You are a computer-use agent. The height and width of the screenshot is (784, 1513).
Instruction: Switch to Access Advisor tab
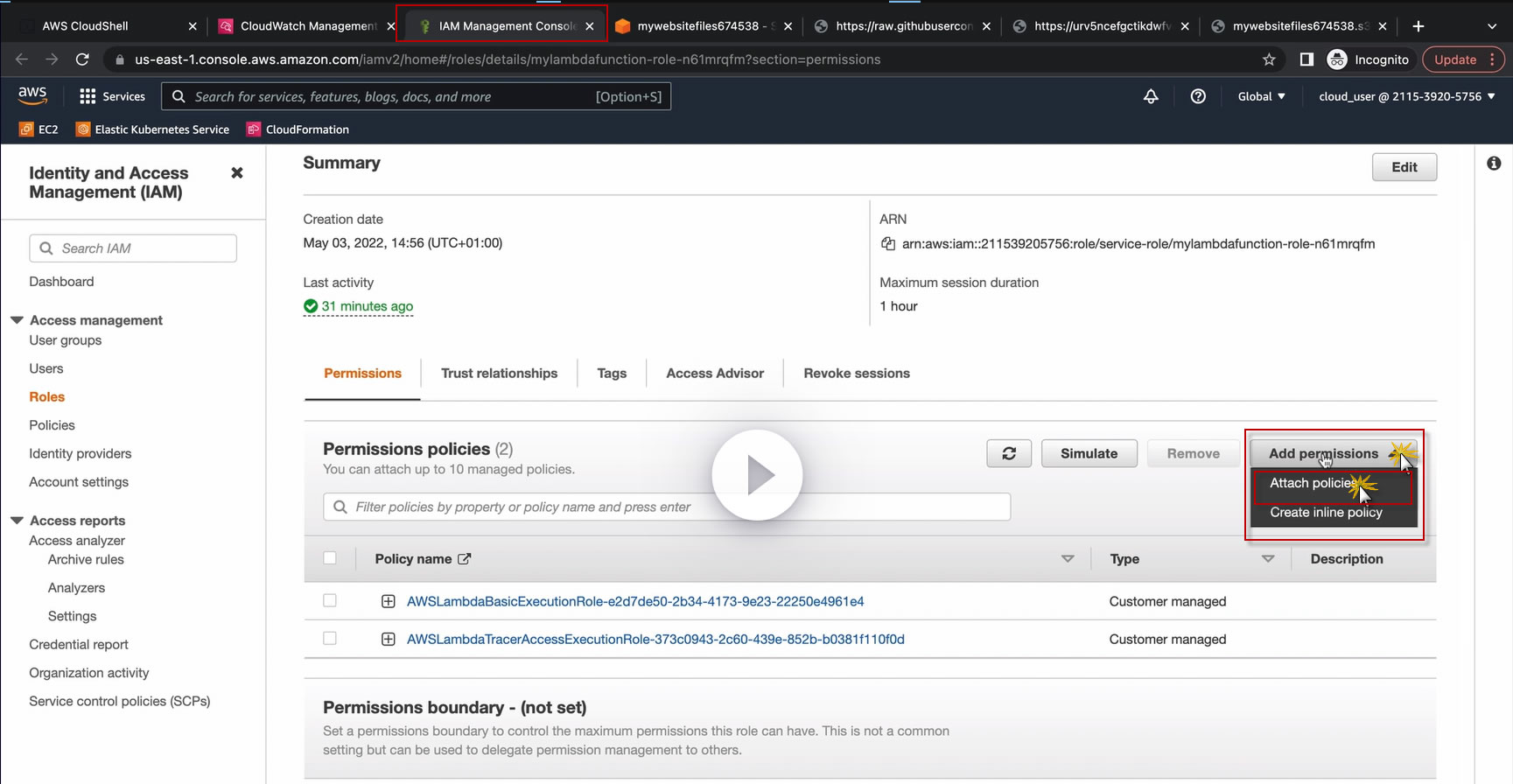click(715, 374)
